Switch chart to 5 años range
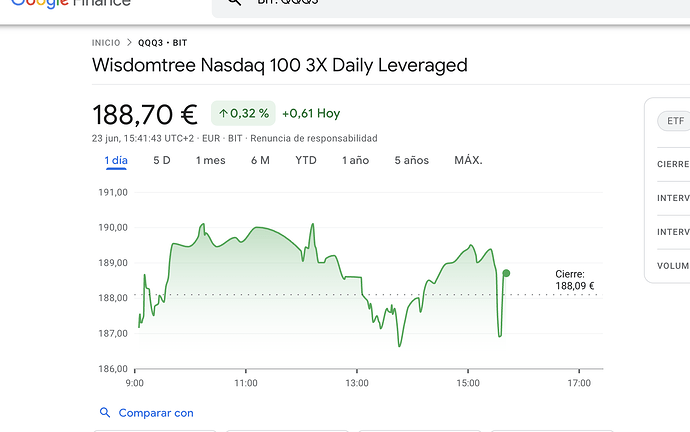This screenshot has width=690, height=432. [411, 161]
